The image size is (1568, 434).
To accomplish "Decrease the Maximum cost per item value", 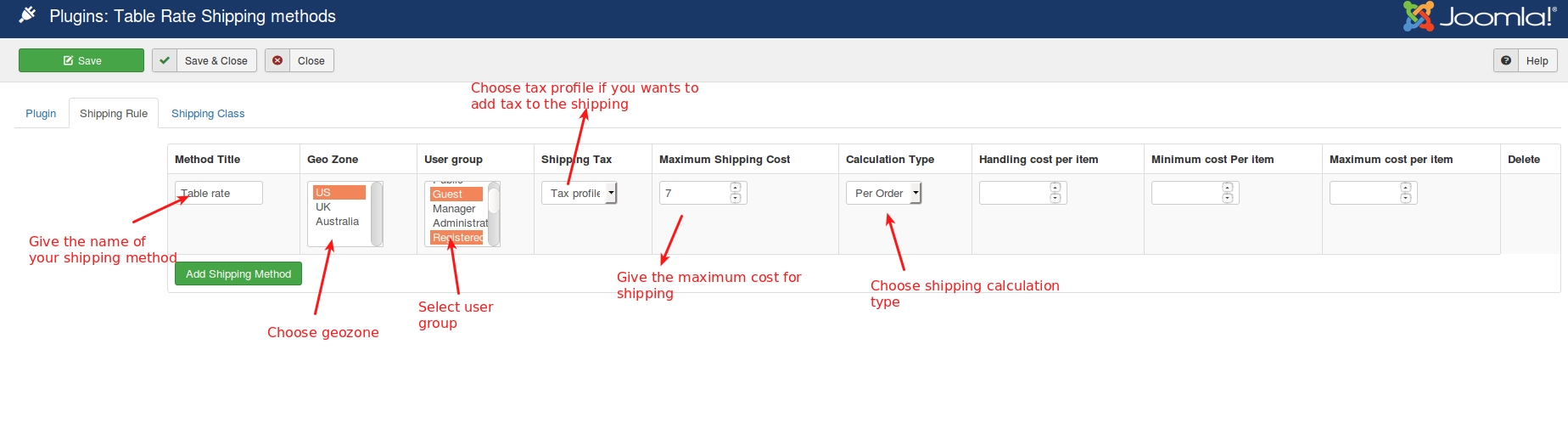I will pyautogui.click(x=1406, y=198).
